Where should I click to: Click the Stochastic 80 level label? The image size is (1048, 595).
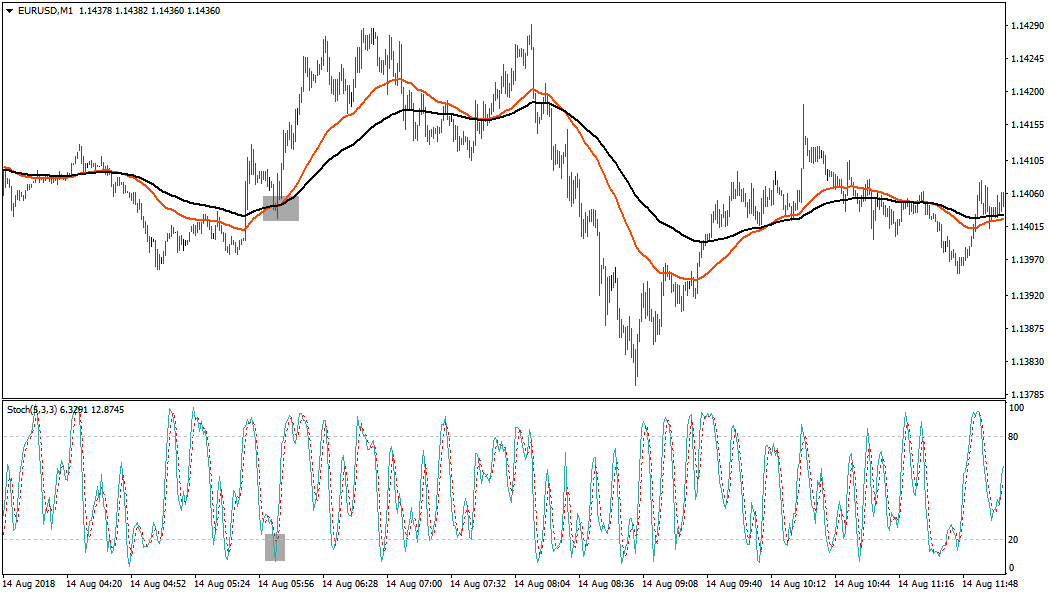(x=1013, y=437)
